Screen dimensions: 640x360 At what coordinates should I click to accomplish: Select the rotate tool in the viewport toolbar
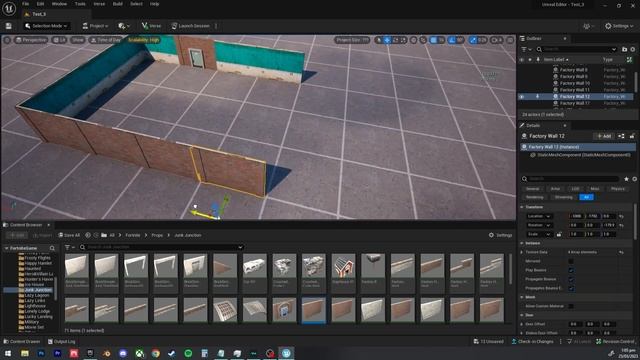click(395, 40)
